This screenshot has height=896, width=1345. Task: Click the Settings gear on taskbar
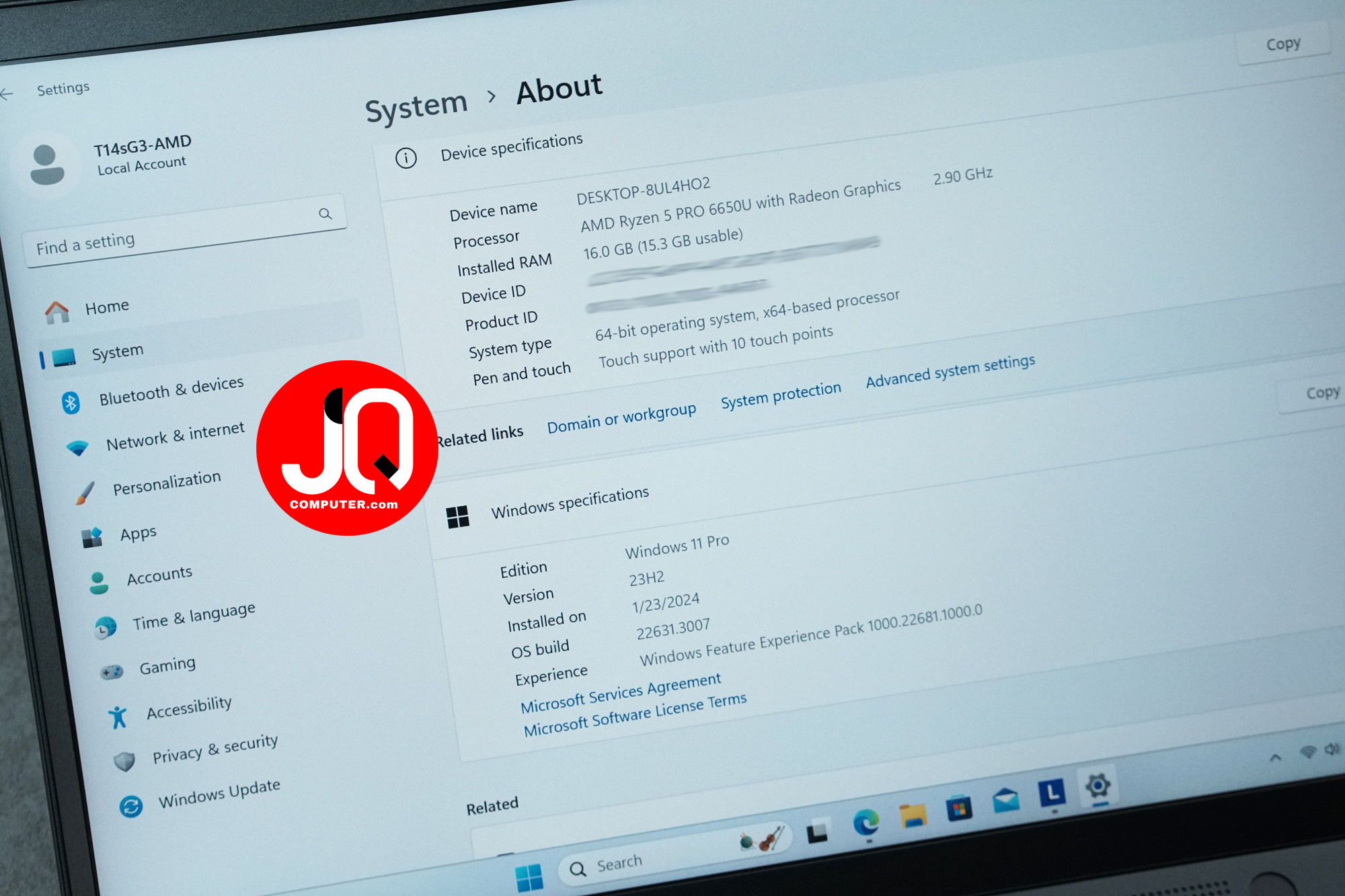[x=1098, y=785]
